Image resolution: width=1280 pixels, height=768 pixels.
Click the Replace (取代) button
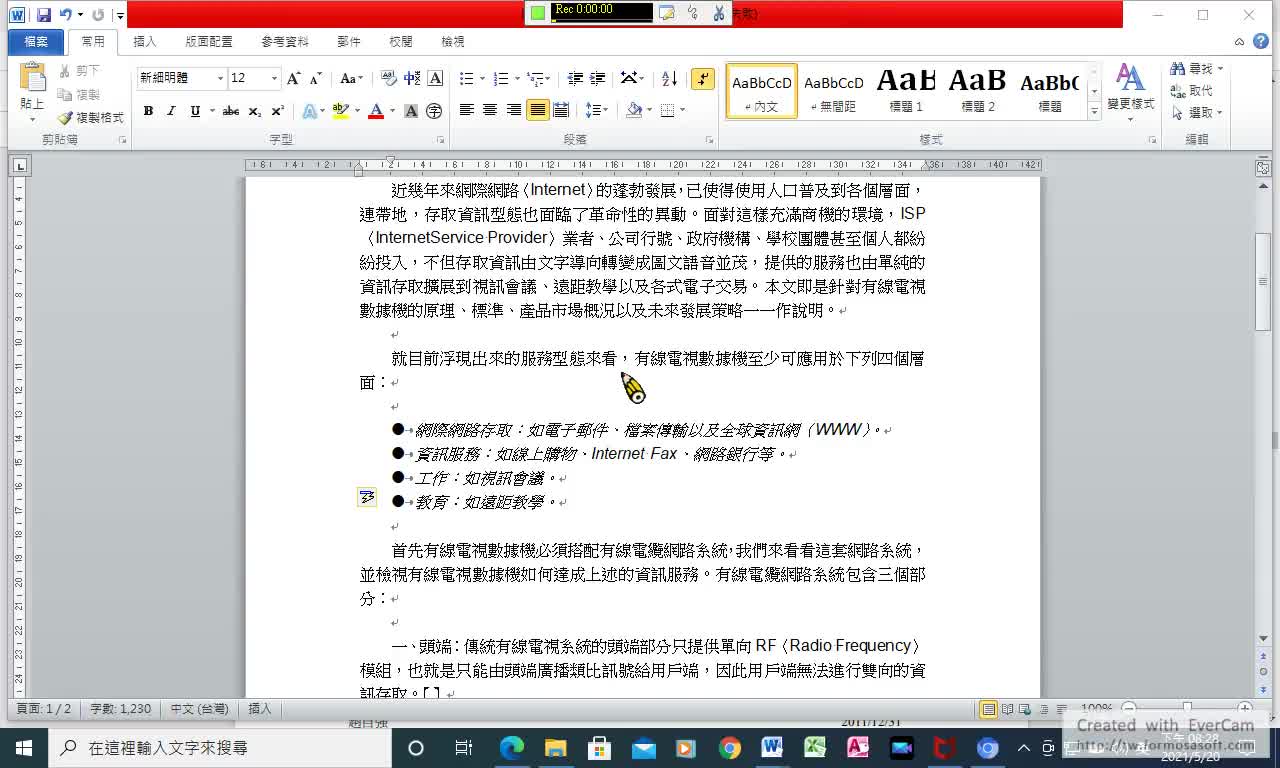1192,91
